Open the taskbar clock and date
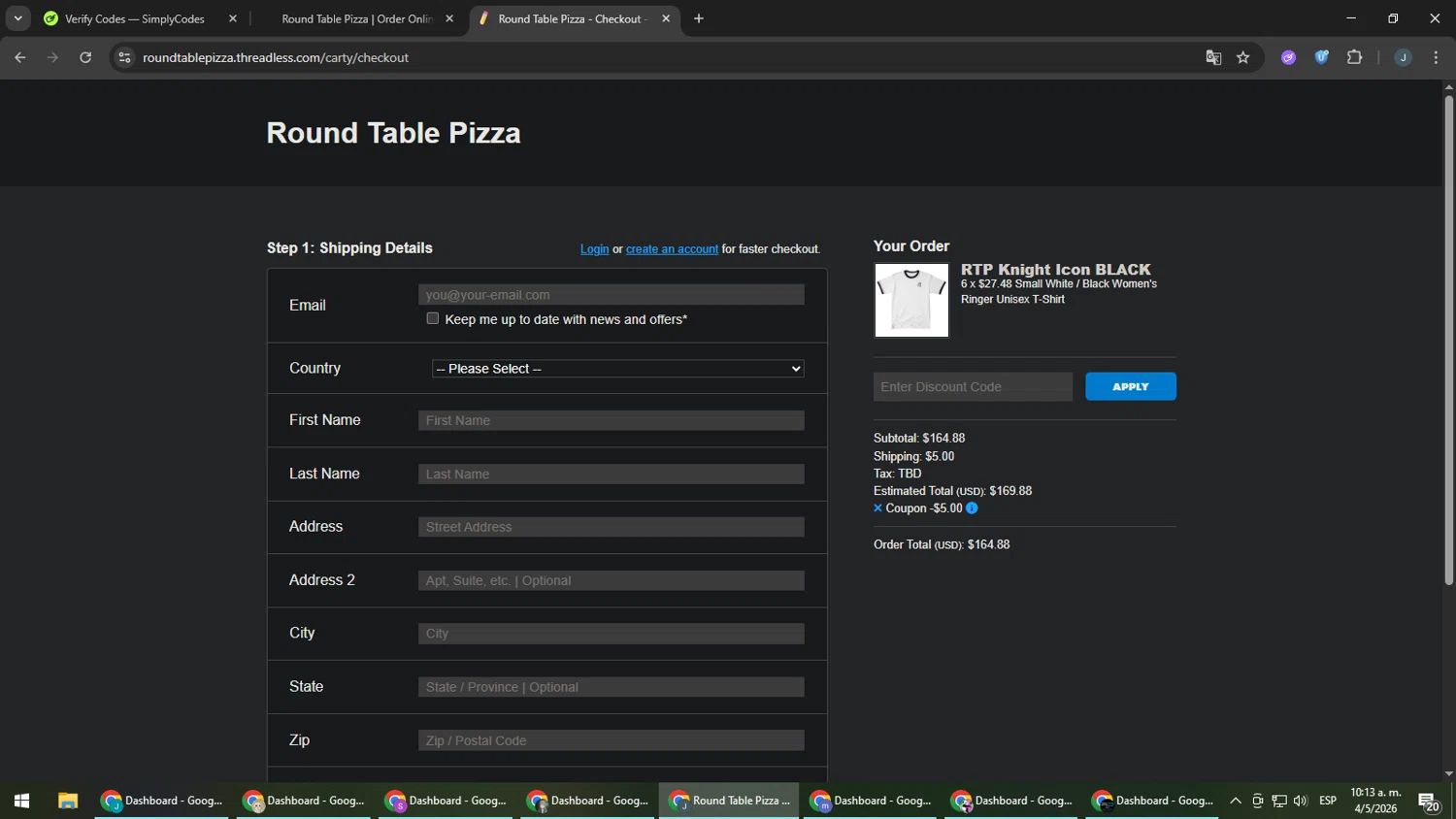 [x=1375, y=801]
